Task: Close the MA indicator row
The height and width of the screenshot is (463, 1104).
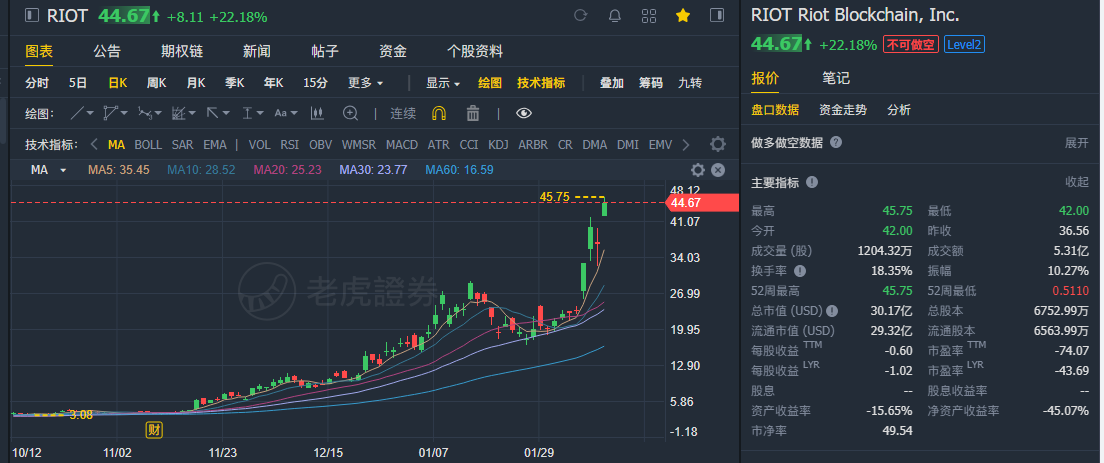Action: coord(717,170)
